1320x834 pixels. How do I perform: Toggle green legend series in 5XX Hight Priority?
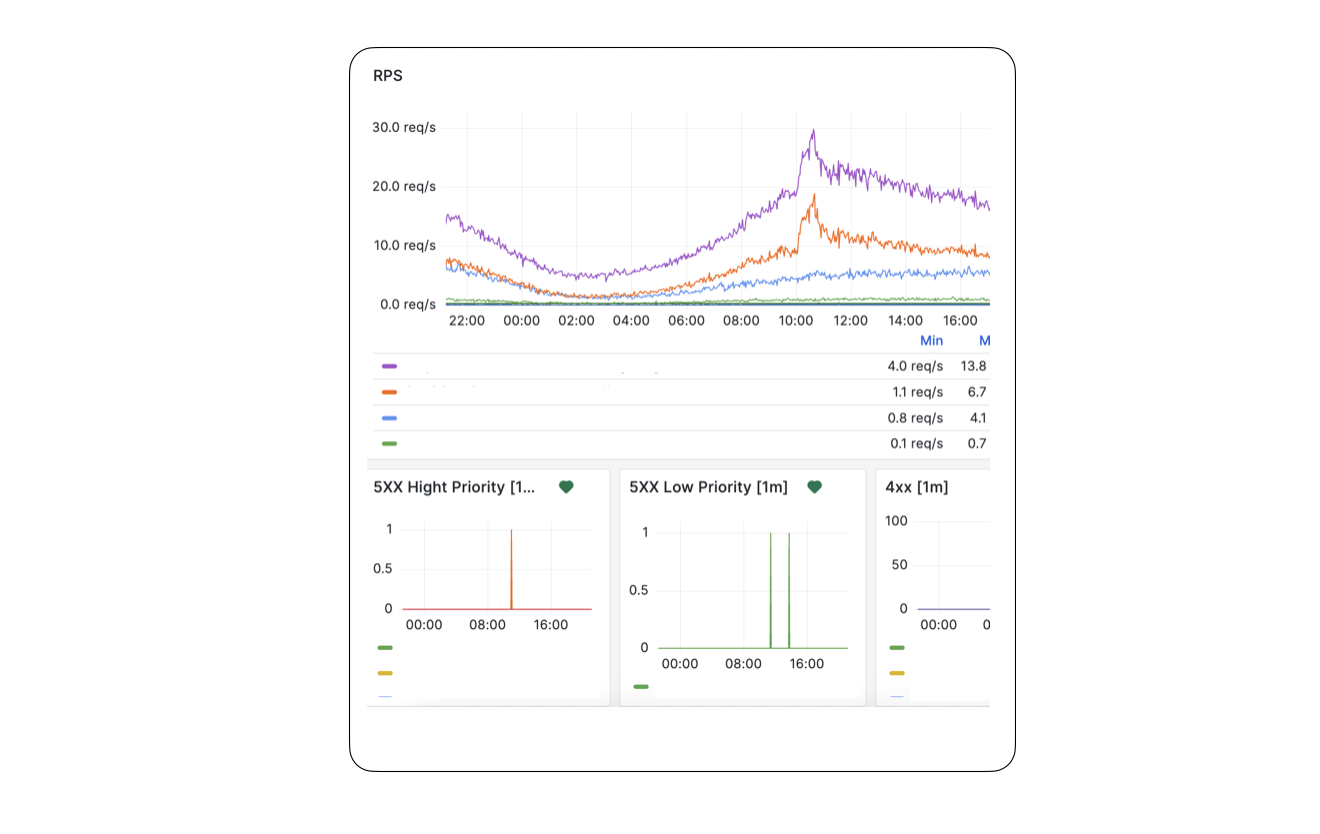pyautogui.click(x=385, y=648)
